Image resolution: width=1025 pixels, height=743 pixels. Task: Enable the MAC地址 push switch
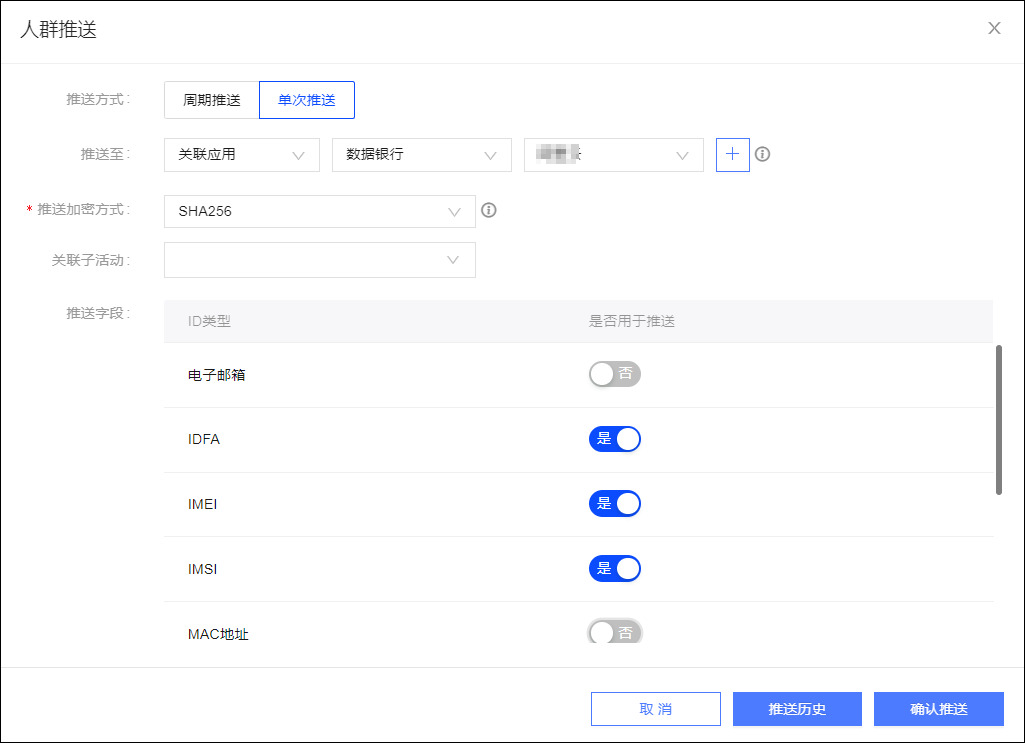[614, 632]
